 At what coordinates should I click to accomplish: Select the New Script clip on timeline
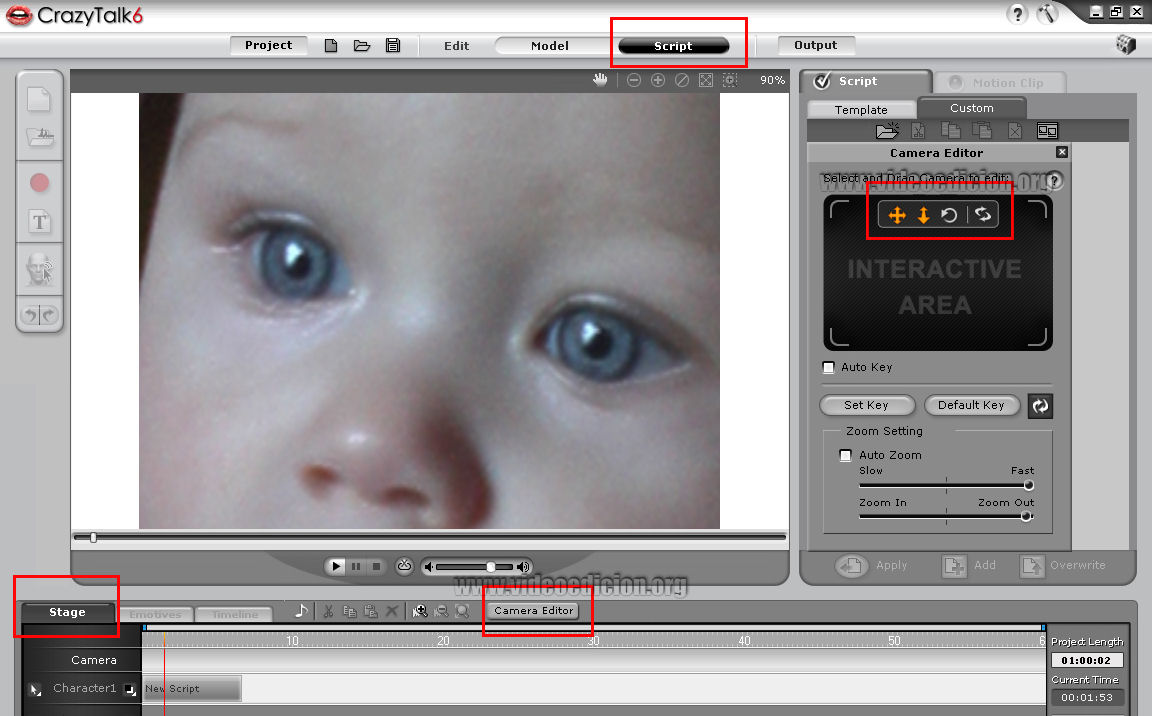coord(191,688)
